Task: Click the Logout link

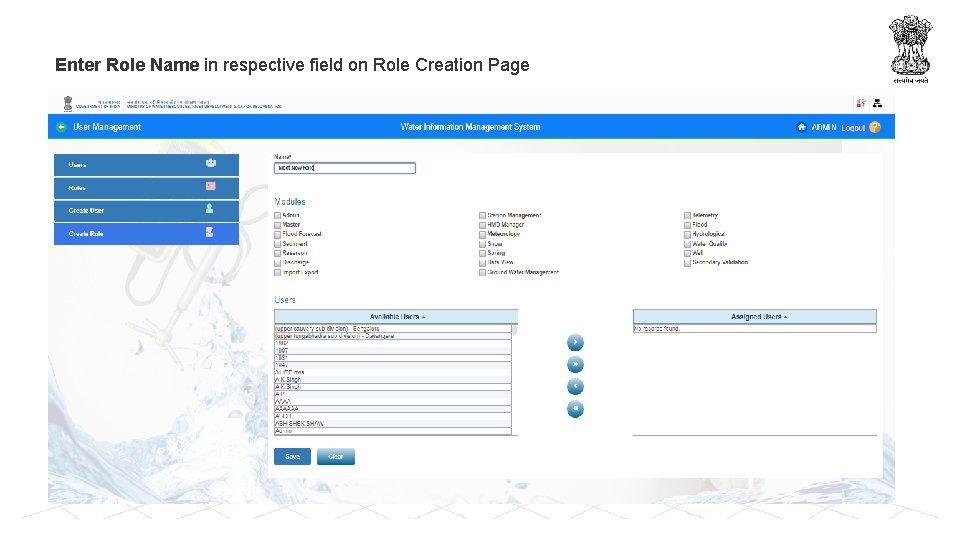Action: pyautogui.click(x=853, y=127)
